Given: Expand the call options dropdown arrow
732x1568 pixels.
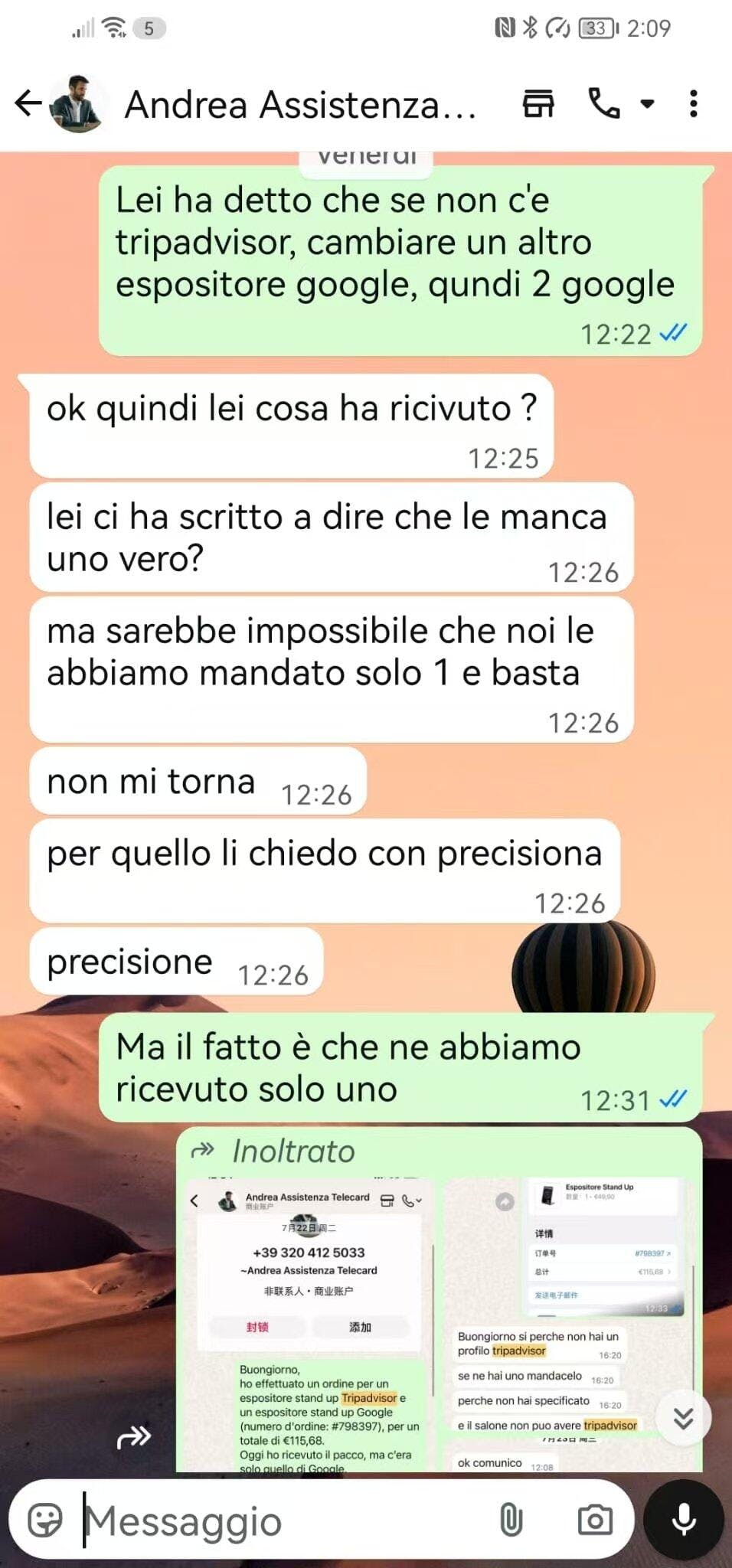Looking at the screenshot, I should tap(648, 103).
